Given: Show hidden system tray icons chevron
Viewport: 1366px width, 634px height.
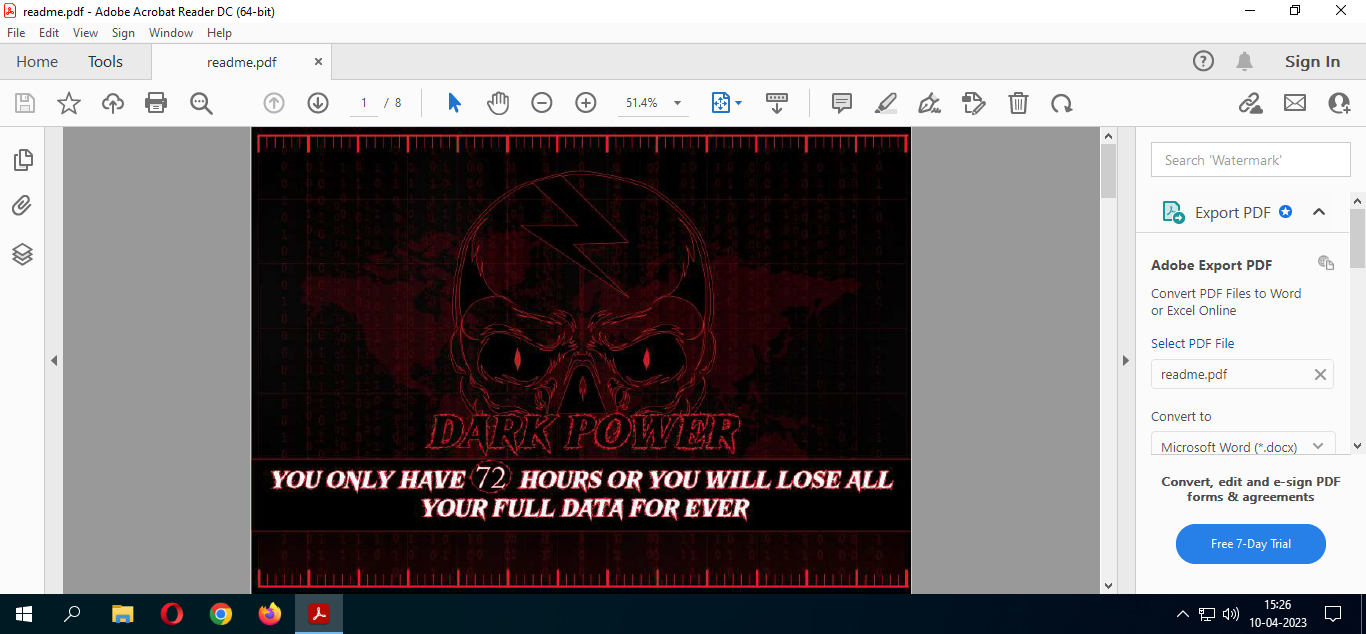Looking at the screenshot, I should point(1183,614).
